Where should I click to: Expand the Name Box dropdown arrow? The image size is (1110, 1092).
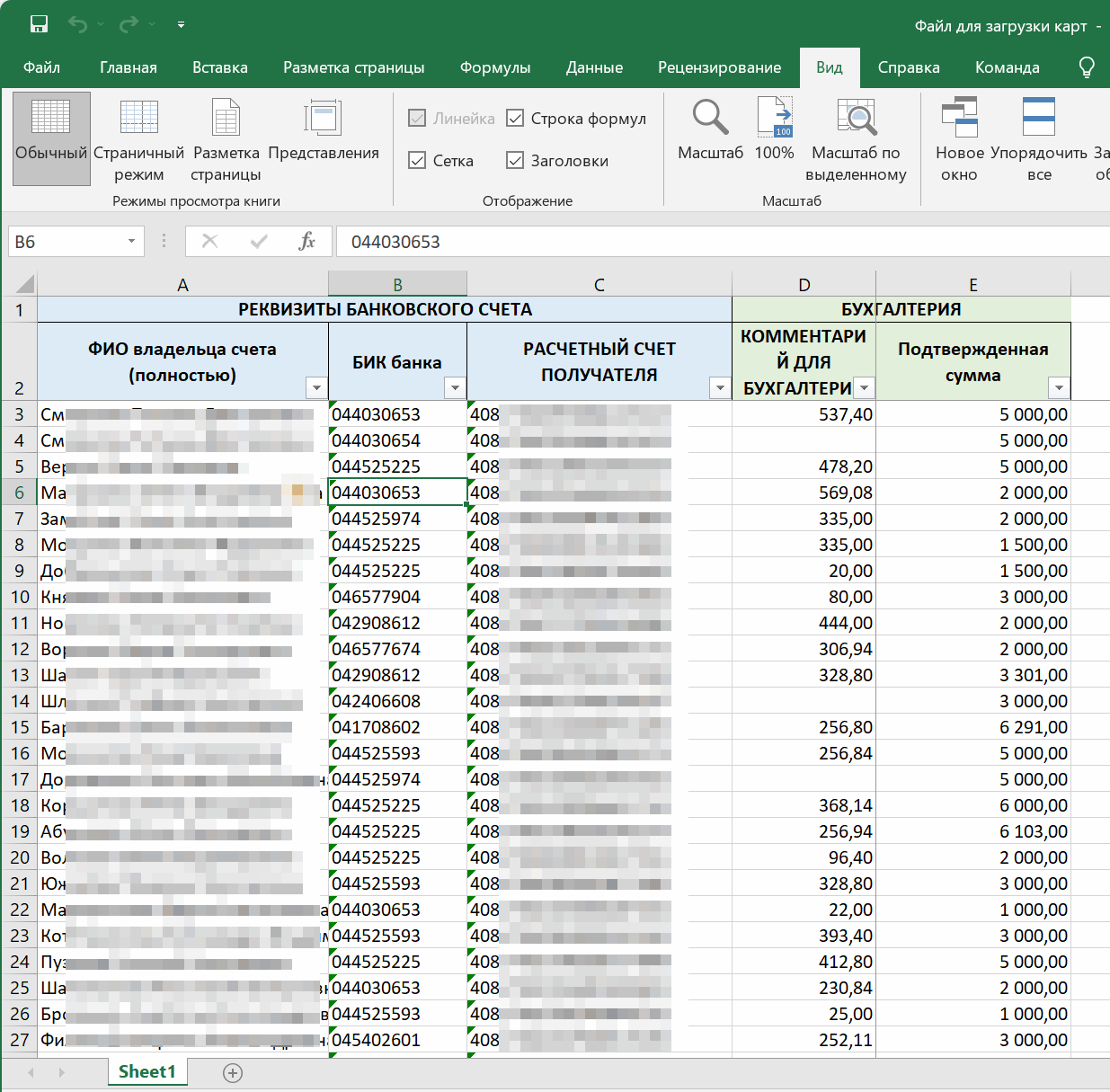[x=131, y=241]
